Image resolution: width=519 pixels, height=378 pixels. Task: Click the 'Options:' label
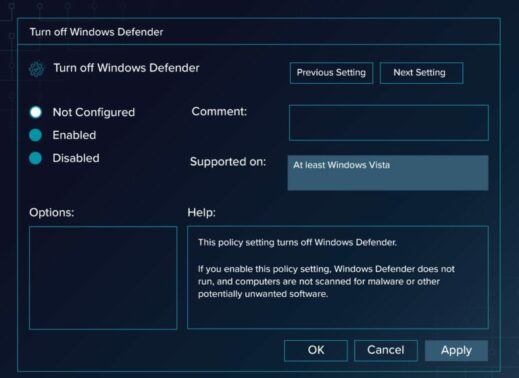pos(52,212)
